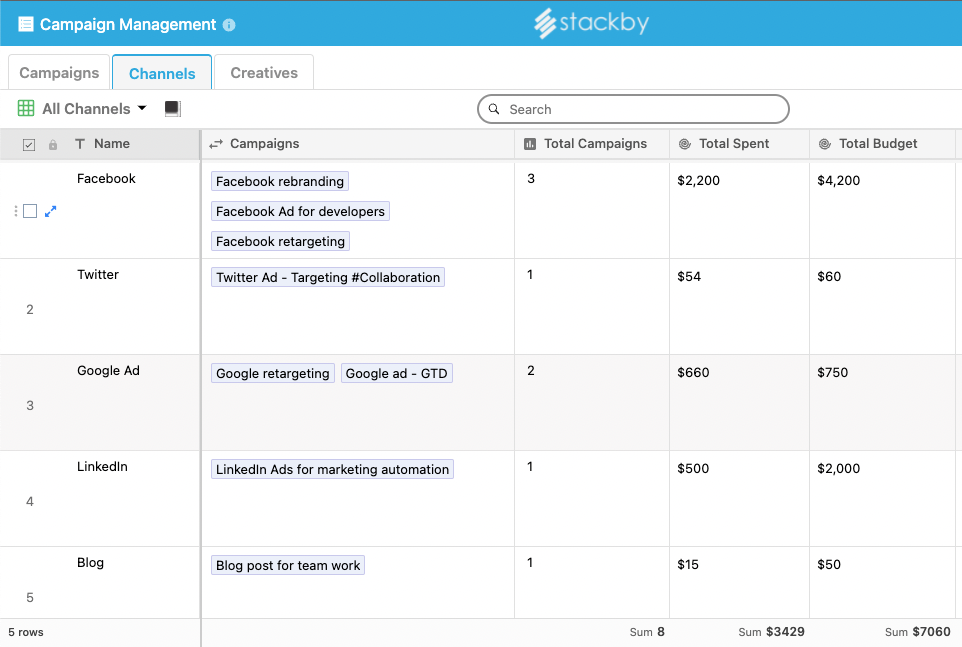Select the Channels tab
Image resolution: width=962 pixels, height=647 pixels.
point(162,73)
